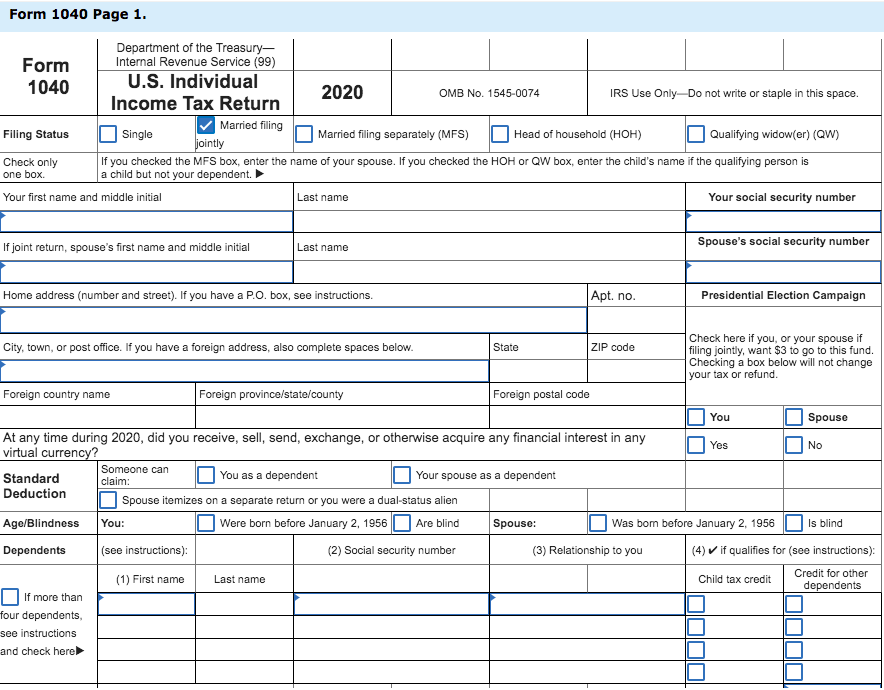Check Credit for other dependents, first dependent row
This screenshot has height=690, width=884.
pyautogui.click(x=794, y=604)
